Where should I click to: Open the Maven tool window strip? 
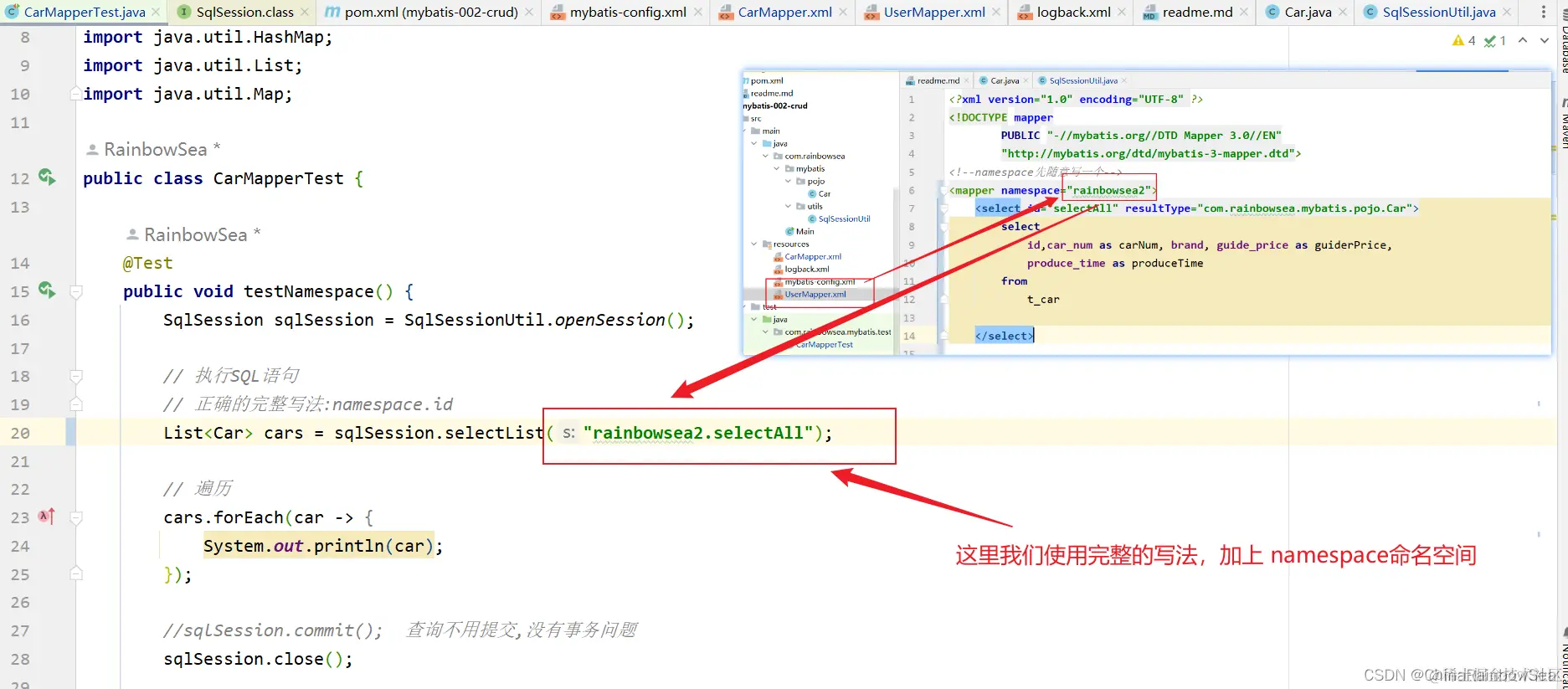pyautogui.click(x=1563, y=124)
